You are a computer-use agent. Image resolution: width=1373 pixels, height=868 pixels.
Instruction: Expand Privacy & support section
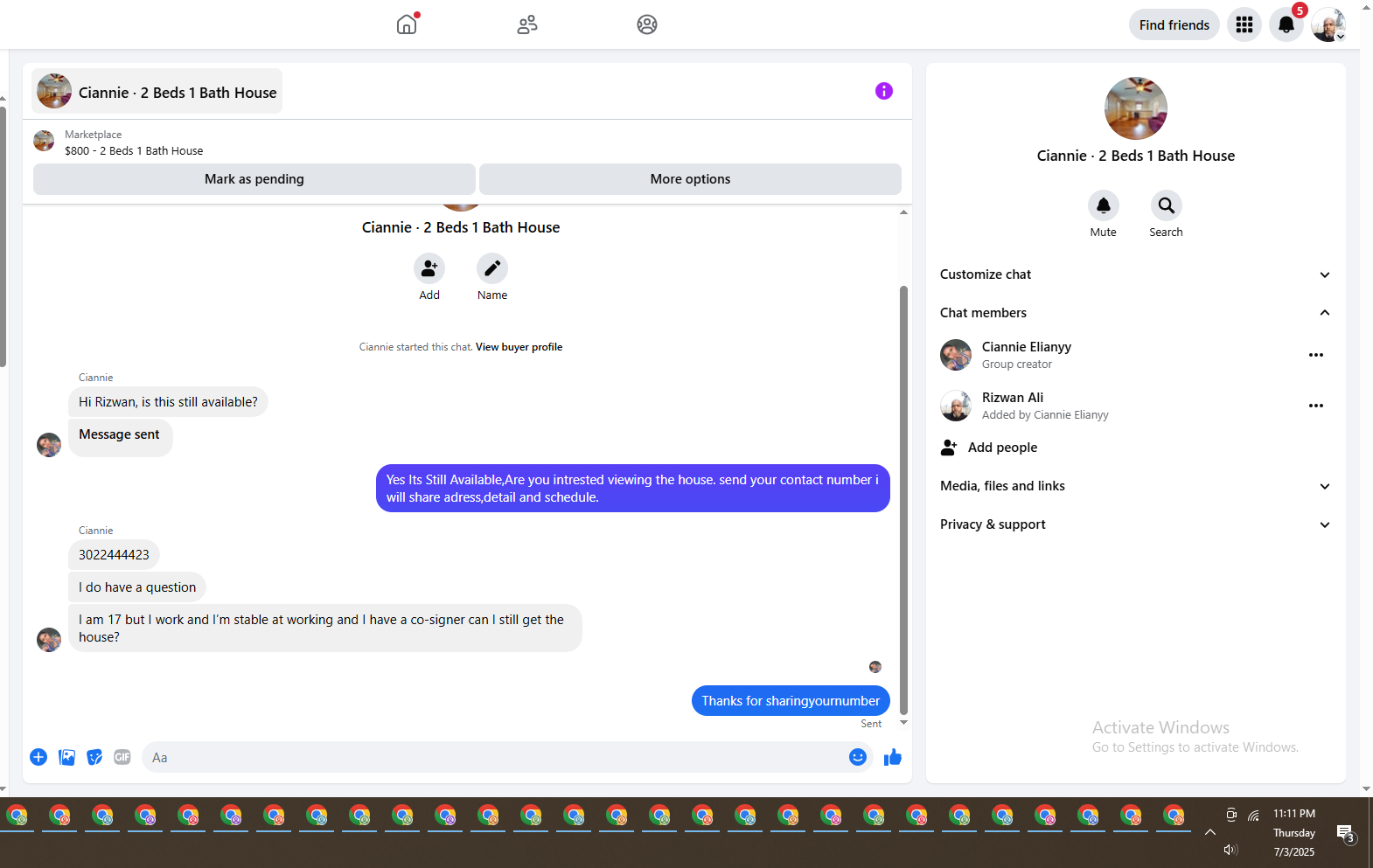(x=1135, y=524)
